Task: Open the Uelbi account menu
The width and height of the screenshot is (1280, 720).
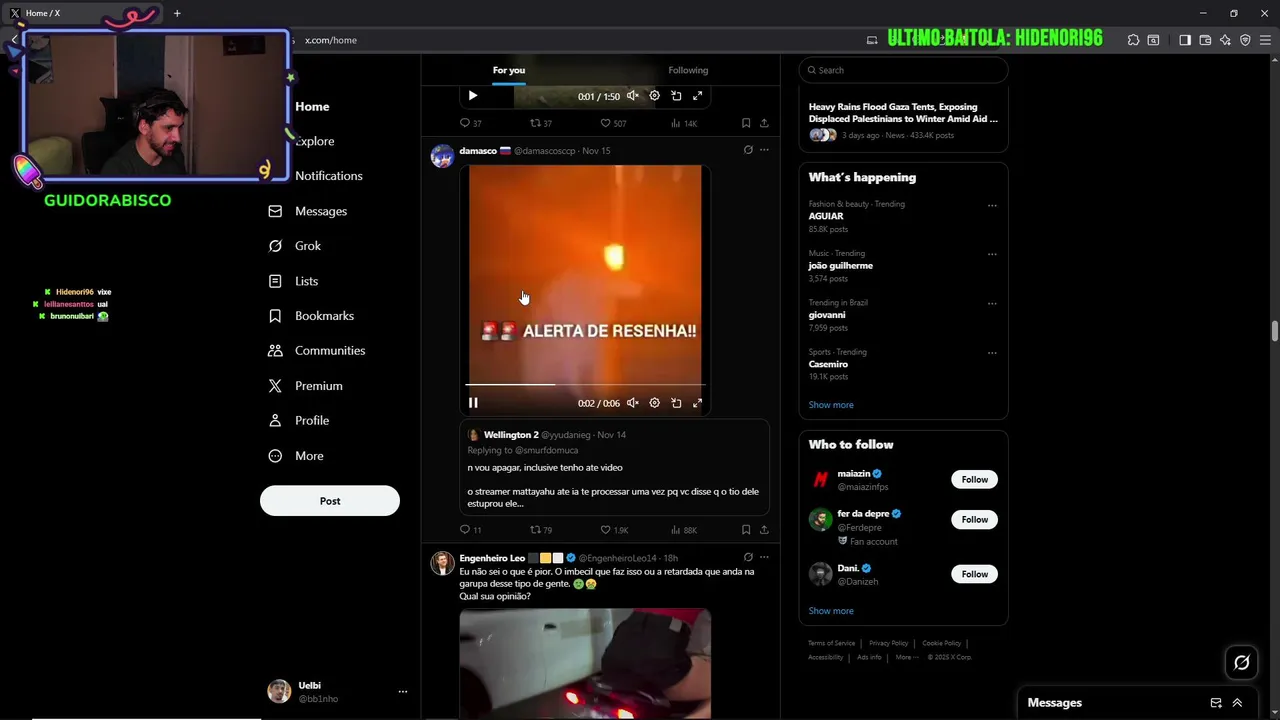Action: (338, 692)
